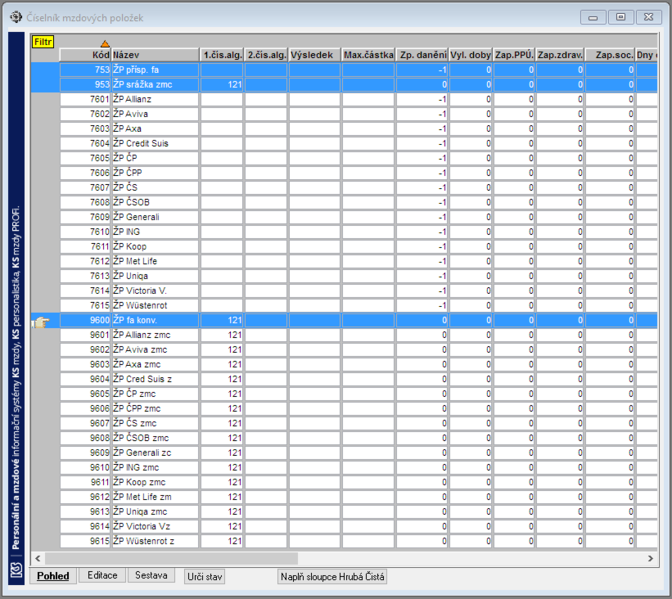This screenshot has width=672, height=599.
Task: Select the ŽP Koop zmc row
Action: click(x=344, y=482)
